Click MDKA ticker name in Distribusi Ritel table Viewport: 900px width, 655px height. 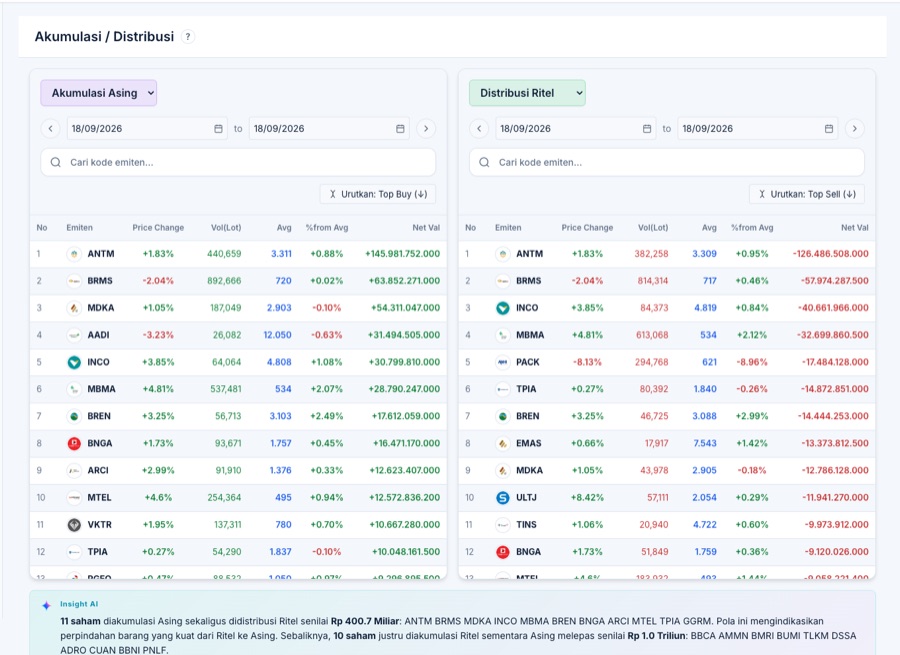click(x=529, y=470)
